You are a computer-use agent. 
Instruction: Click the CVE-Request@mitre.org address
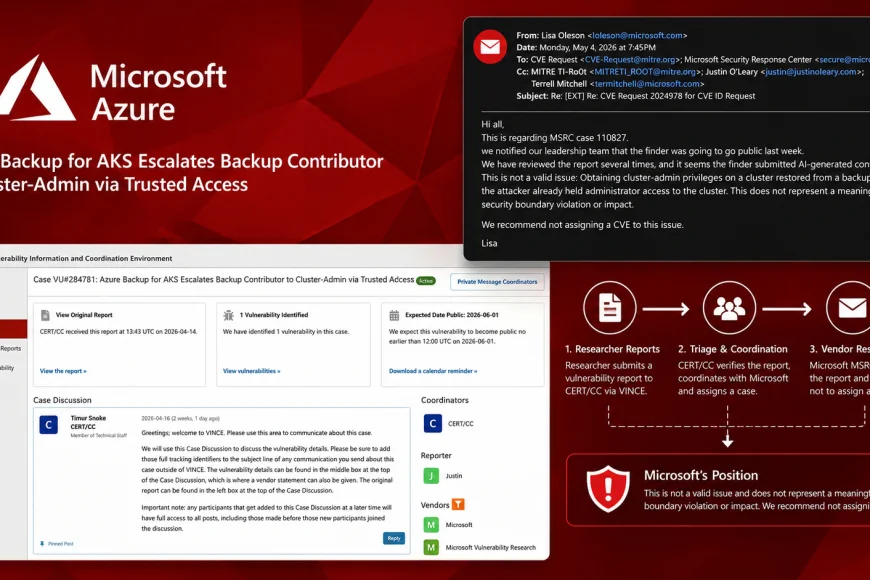(x=630, y=59)
